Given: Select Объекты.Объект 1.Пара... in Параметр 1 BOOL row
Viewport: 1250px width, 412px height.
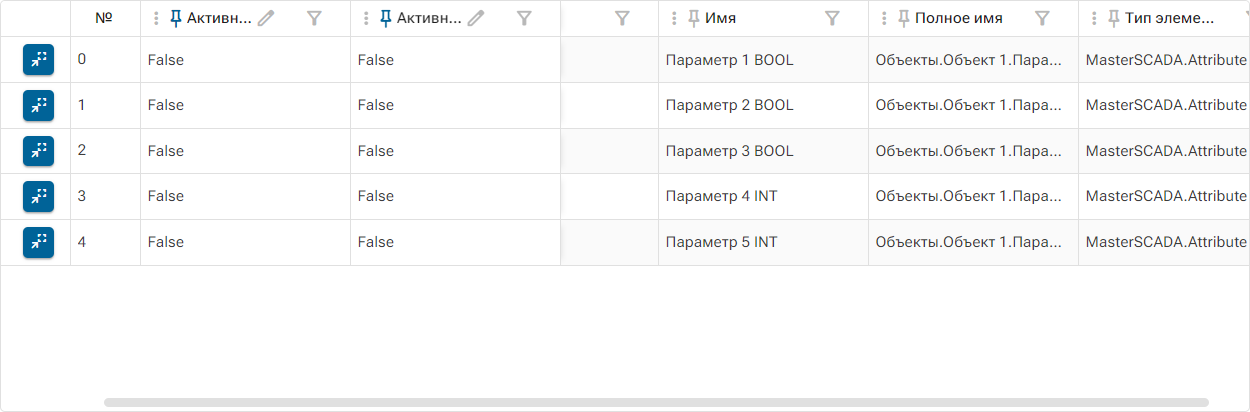Looking at the screenshot, I should pyautogui.click(x=973, y=60).
